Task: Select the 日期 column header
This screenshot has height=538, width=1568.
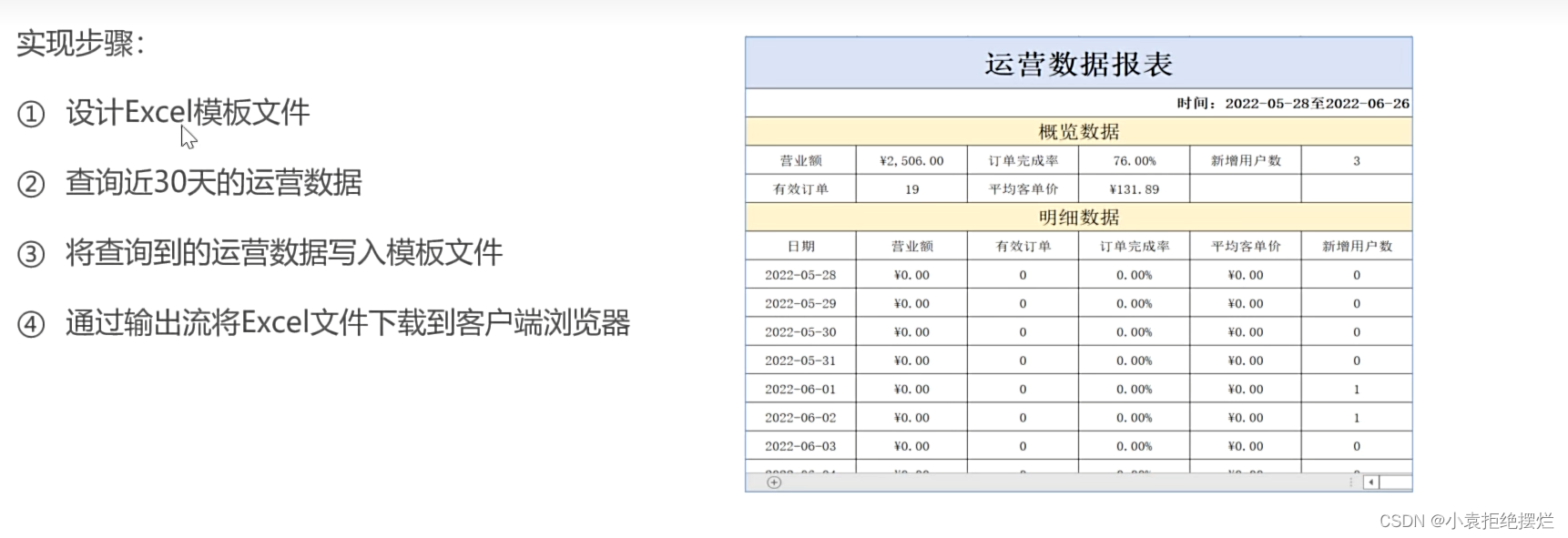Action: (801, 246)
